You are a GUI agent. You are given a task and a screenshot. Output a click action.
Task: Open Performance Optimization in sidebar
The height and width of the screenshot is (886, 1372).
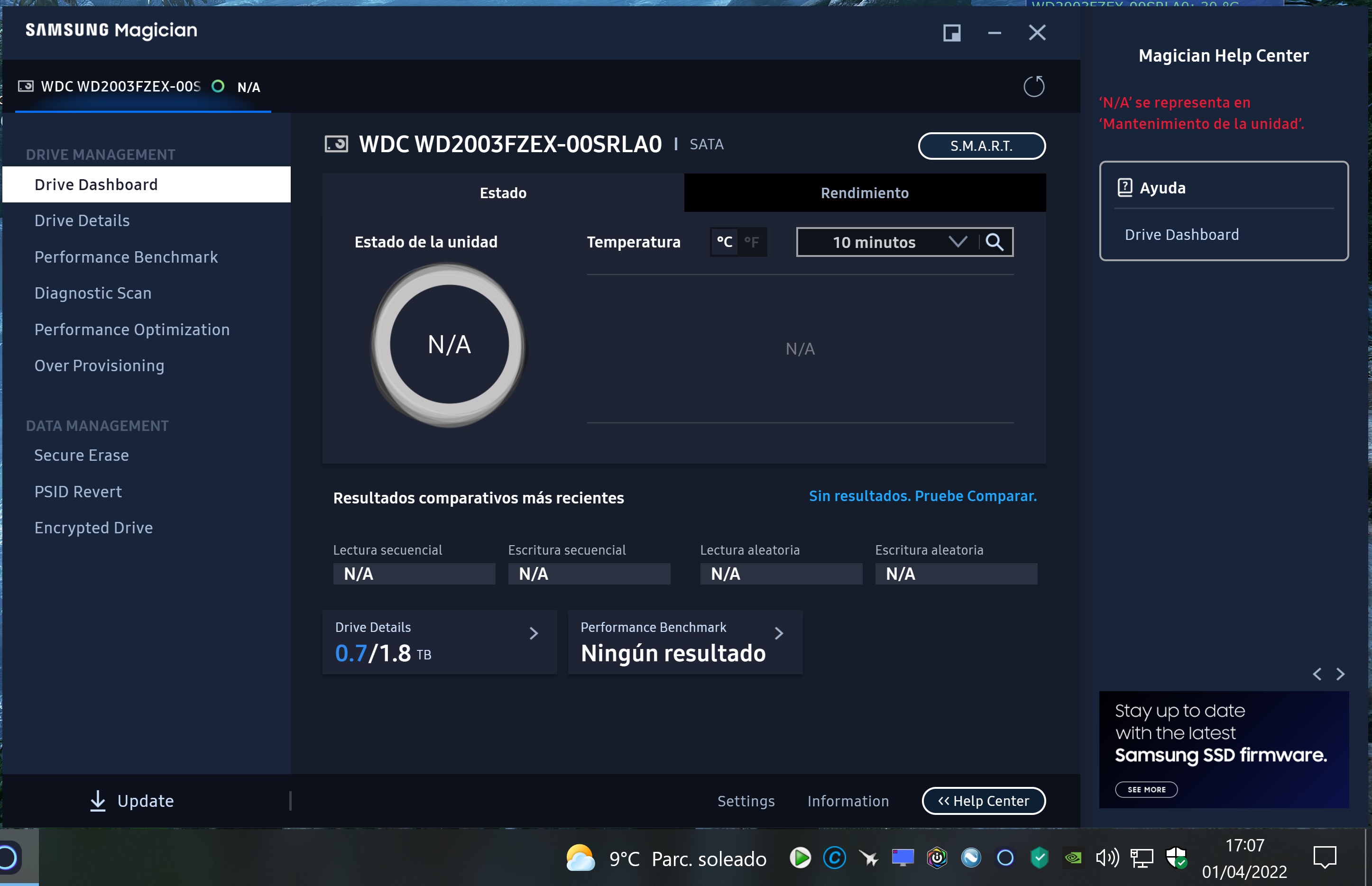[x=132, y=329]
